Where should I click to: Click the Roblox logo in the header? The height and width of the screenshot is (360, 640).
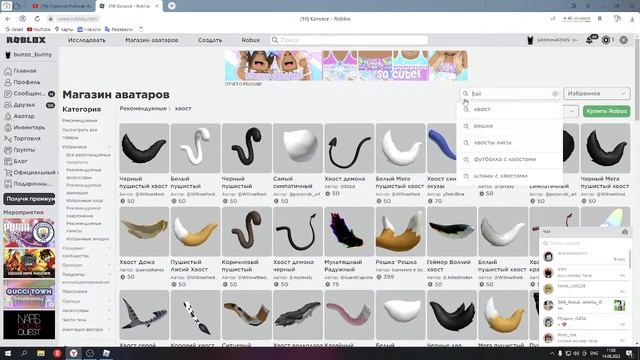point(26,40)
